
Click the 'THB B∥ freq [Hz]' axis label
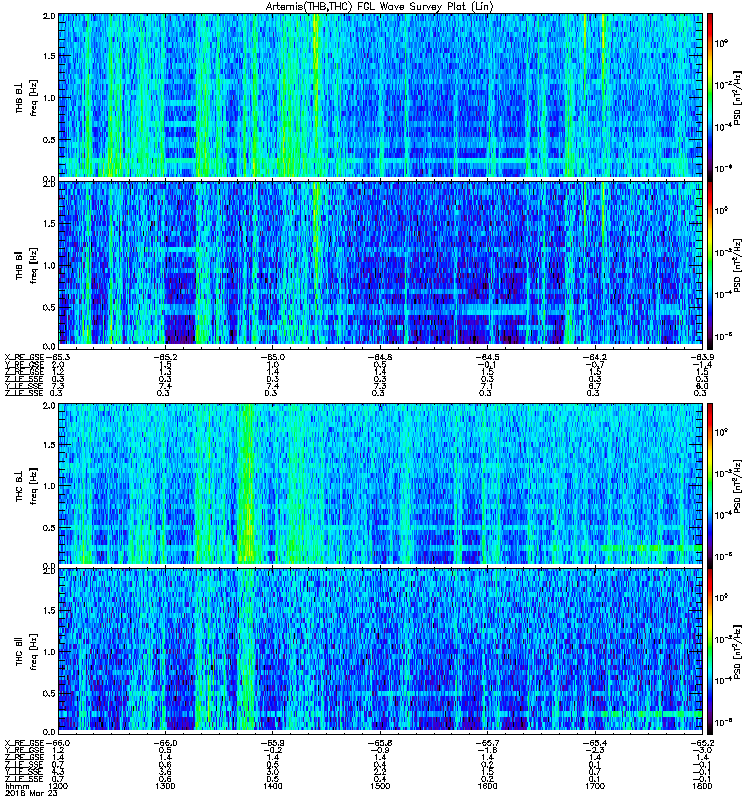26,264
